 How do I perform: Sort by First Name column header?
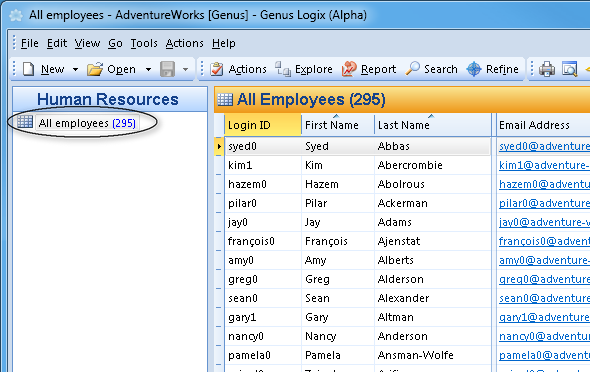tap(338, 125)
